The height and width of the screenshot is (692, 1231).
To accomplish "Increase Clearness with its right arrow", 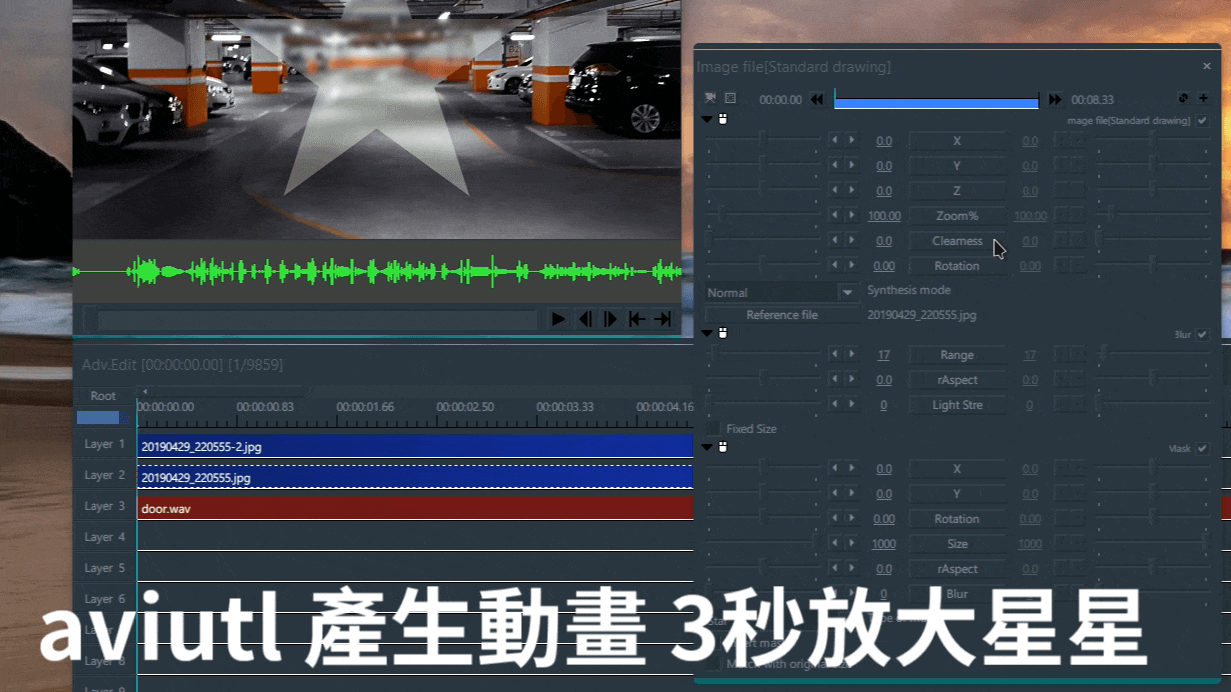I will click(x=852, y=240).
